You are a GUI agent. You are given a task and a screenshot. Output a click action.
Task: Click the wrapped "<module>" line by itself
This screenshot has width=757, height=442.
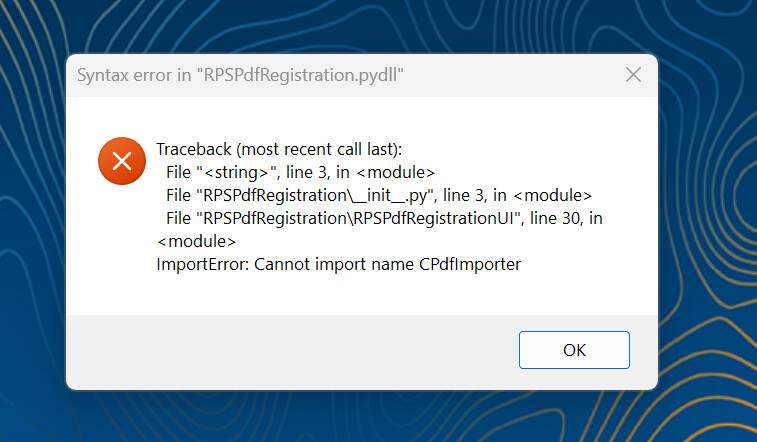click(x=196, y=241)
